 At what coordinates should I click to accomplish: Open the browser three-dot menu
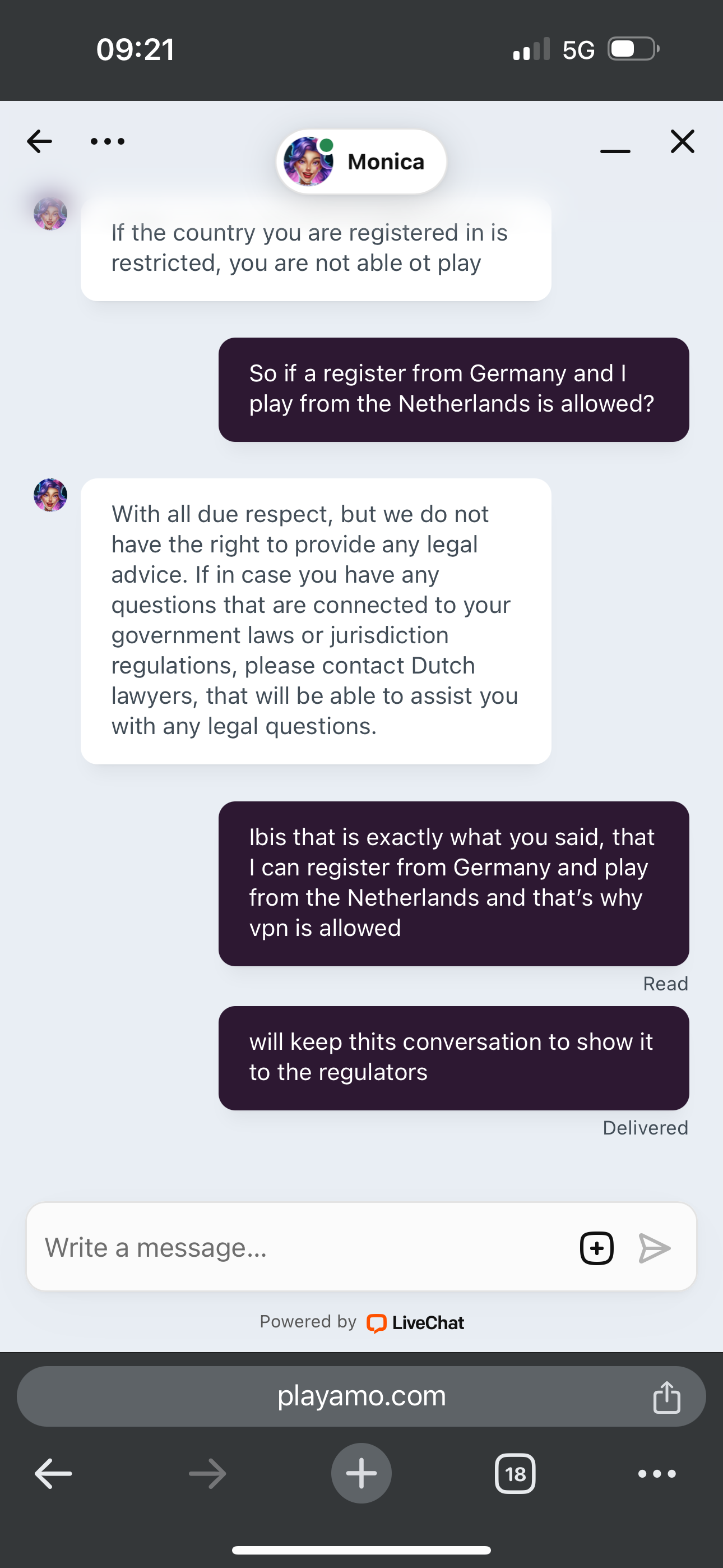click(657, 1474)
